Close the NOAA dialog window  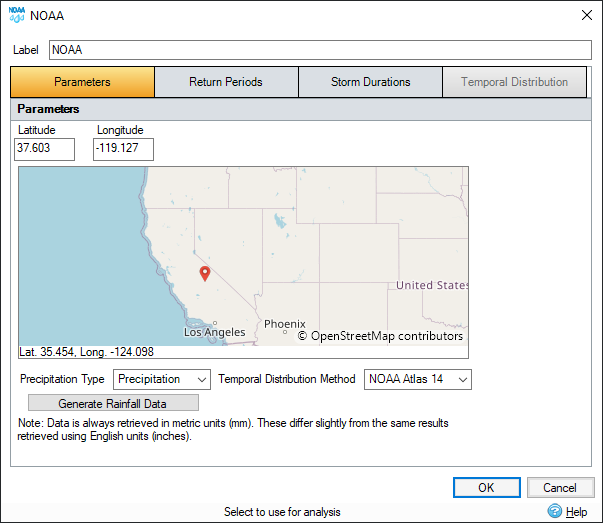pos(586,15)
